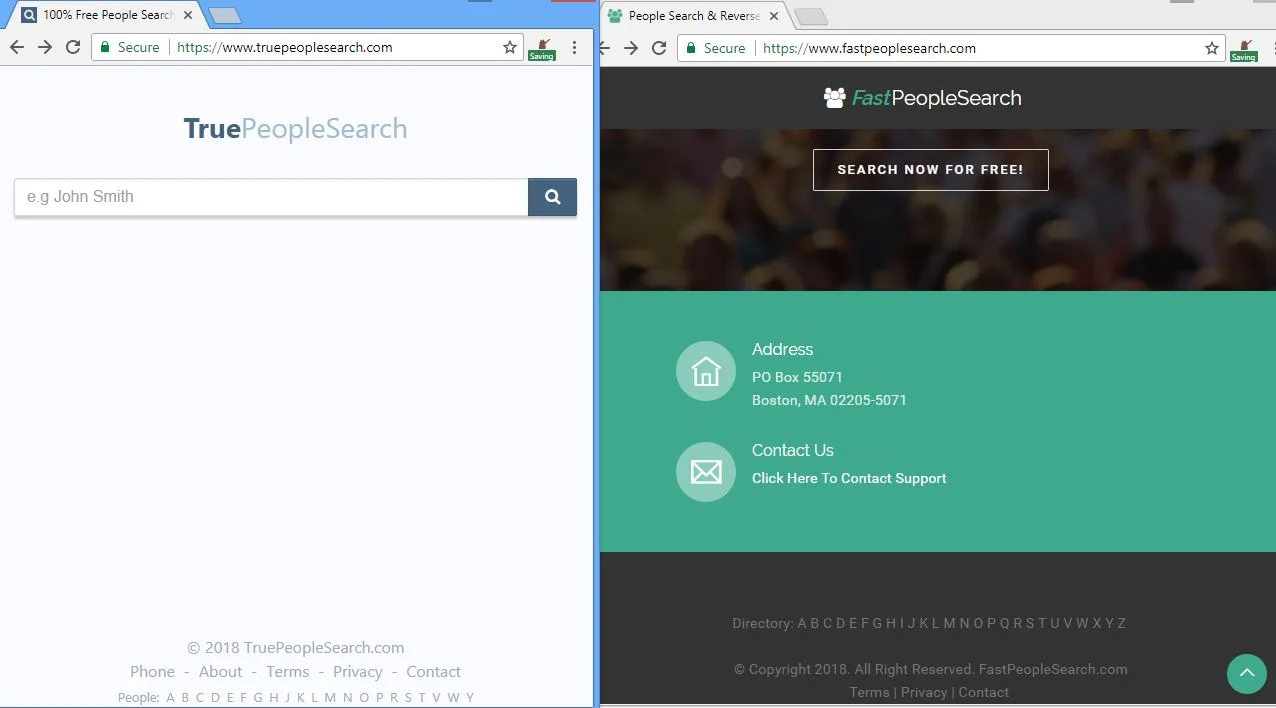This screenshot has height=708, width=1276.
Task: Click the 'Contact Us' heading on FastPeopleSearch
Action: pos(793,450)
